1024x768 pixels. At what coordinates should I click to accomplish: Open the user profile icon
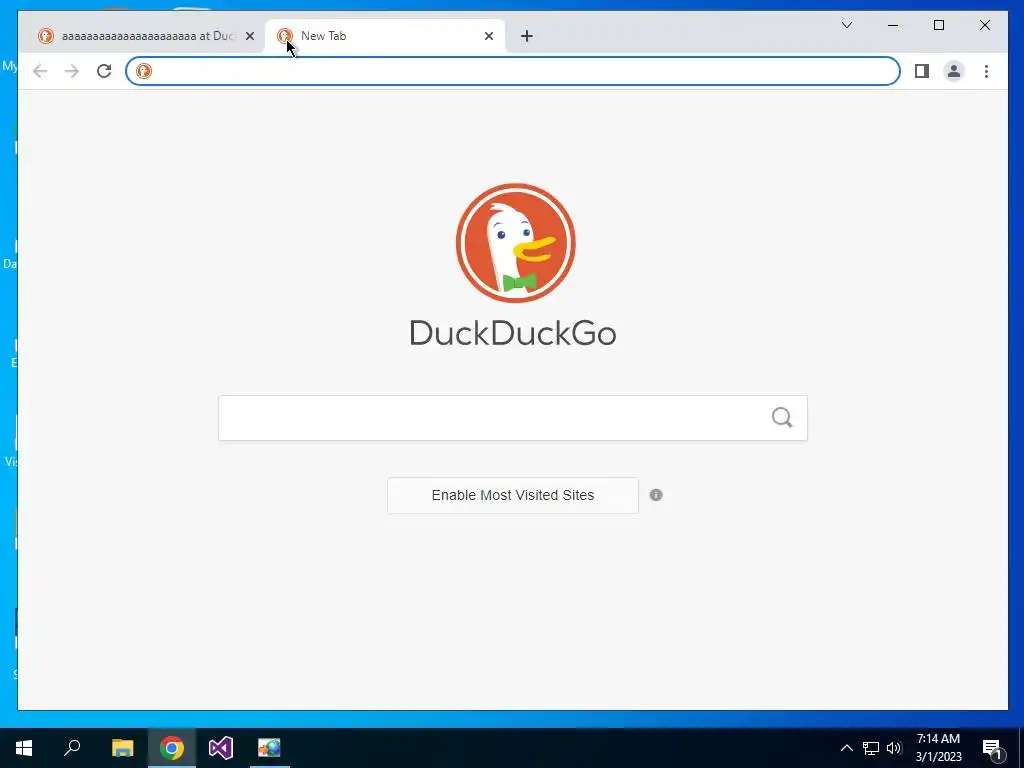(953, 71)
